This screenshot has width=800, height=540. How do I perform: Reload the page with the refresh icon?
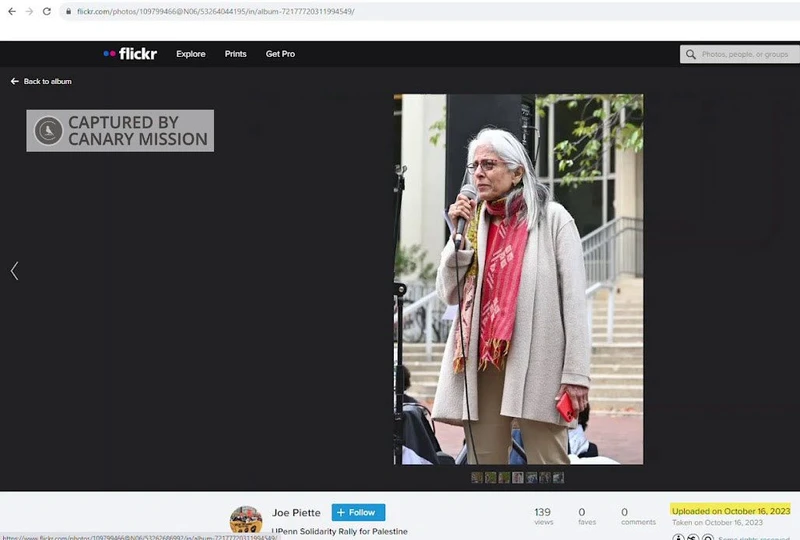coord(46,11)
